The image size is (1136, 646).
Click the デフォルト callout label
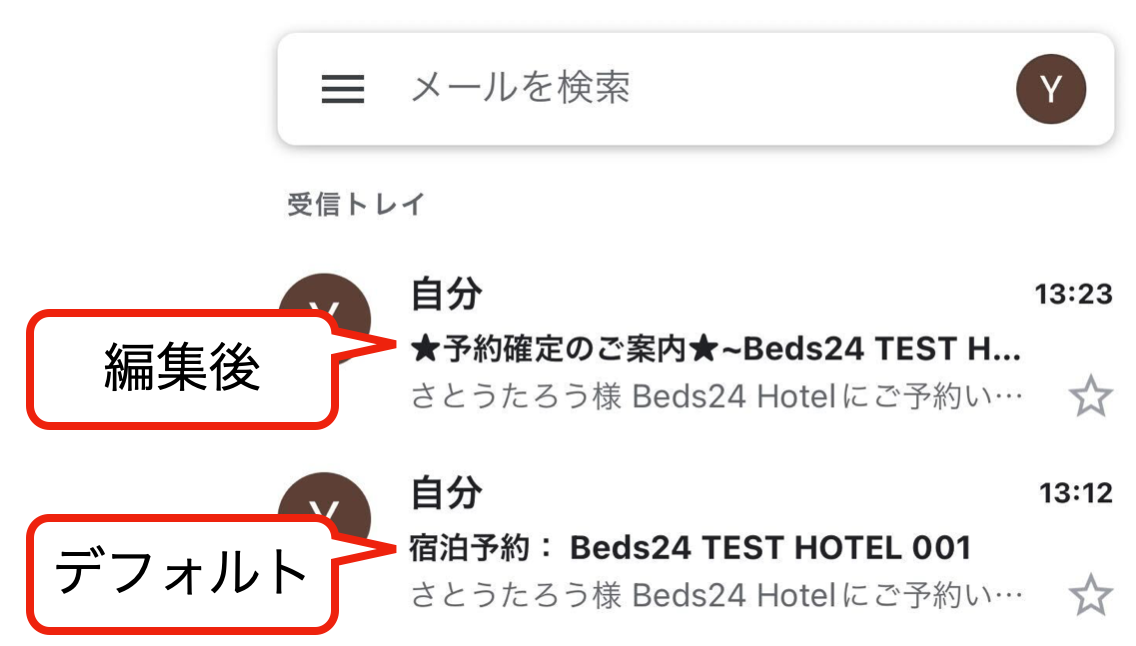pyautogui.click(x=180, y=573)
